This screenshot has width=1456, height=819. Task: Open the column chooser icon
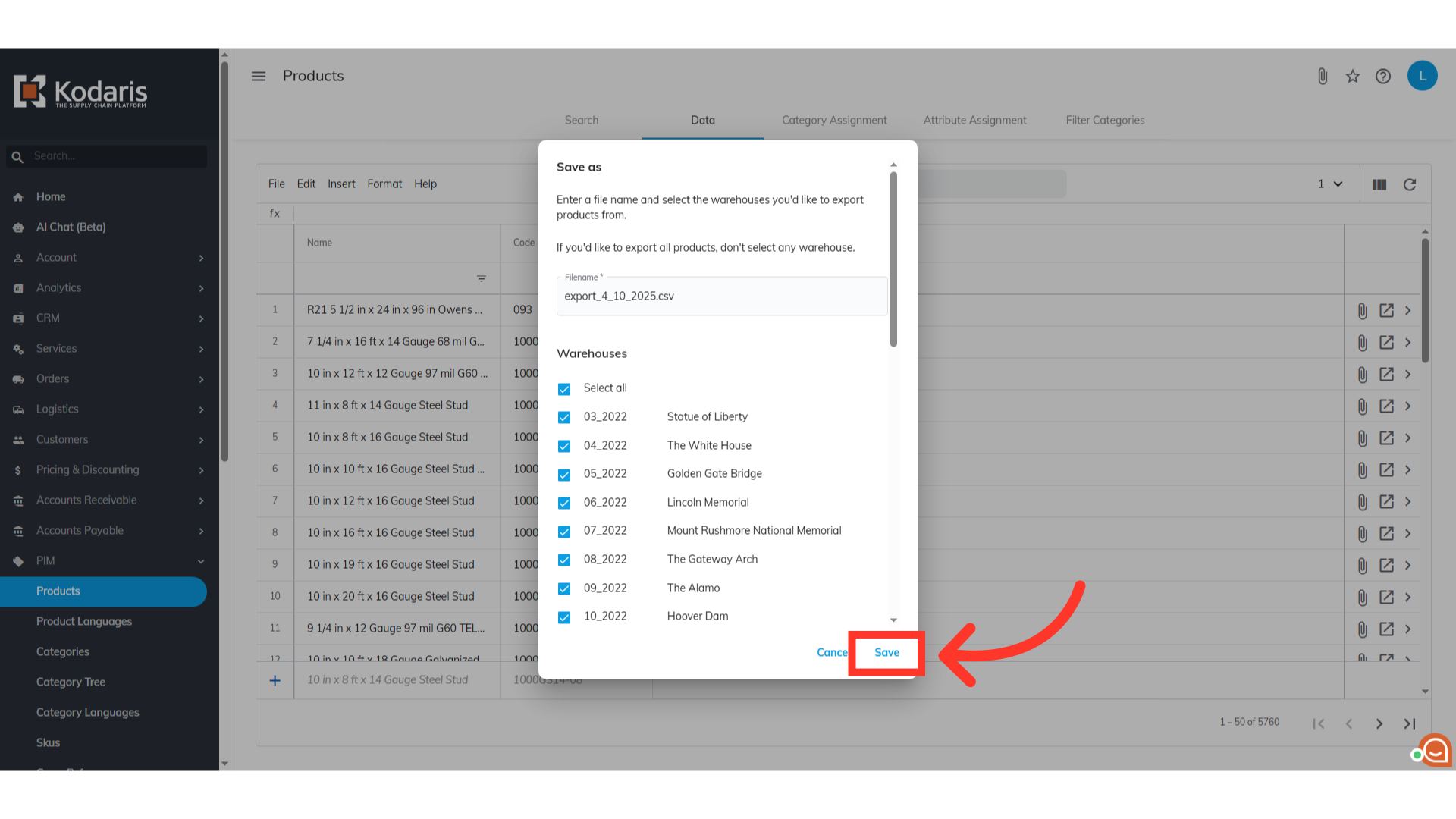point(1379,184)
